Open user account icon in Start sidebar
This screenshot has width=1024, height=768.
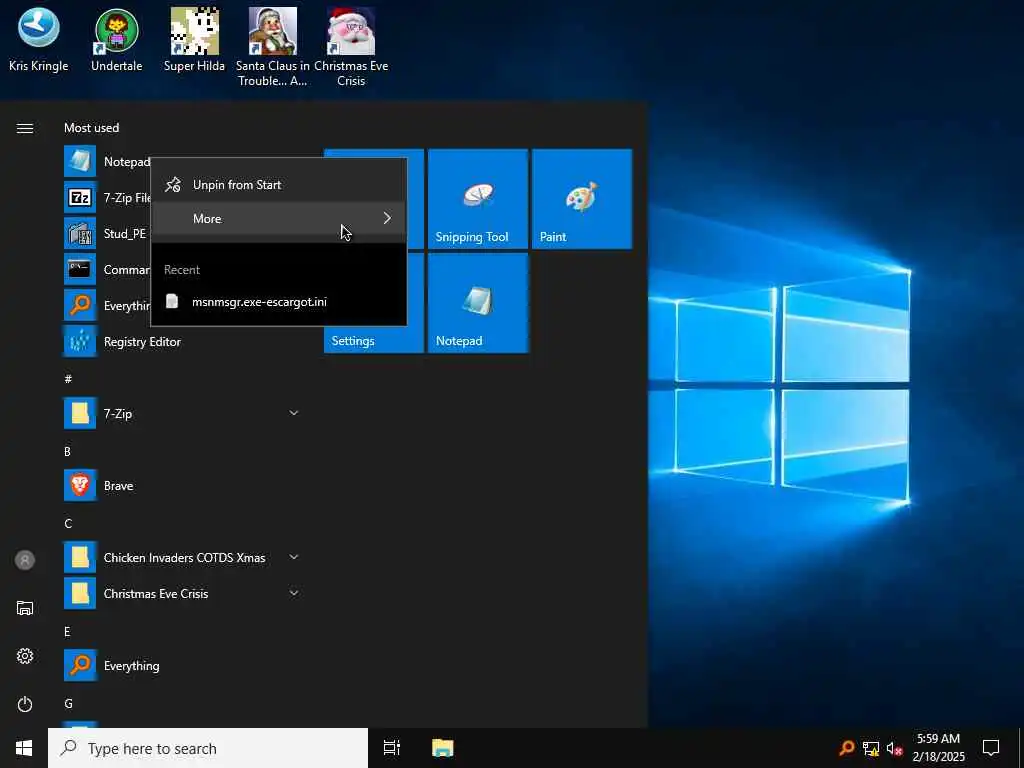point(25,560)
